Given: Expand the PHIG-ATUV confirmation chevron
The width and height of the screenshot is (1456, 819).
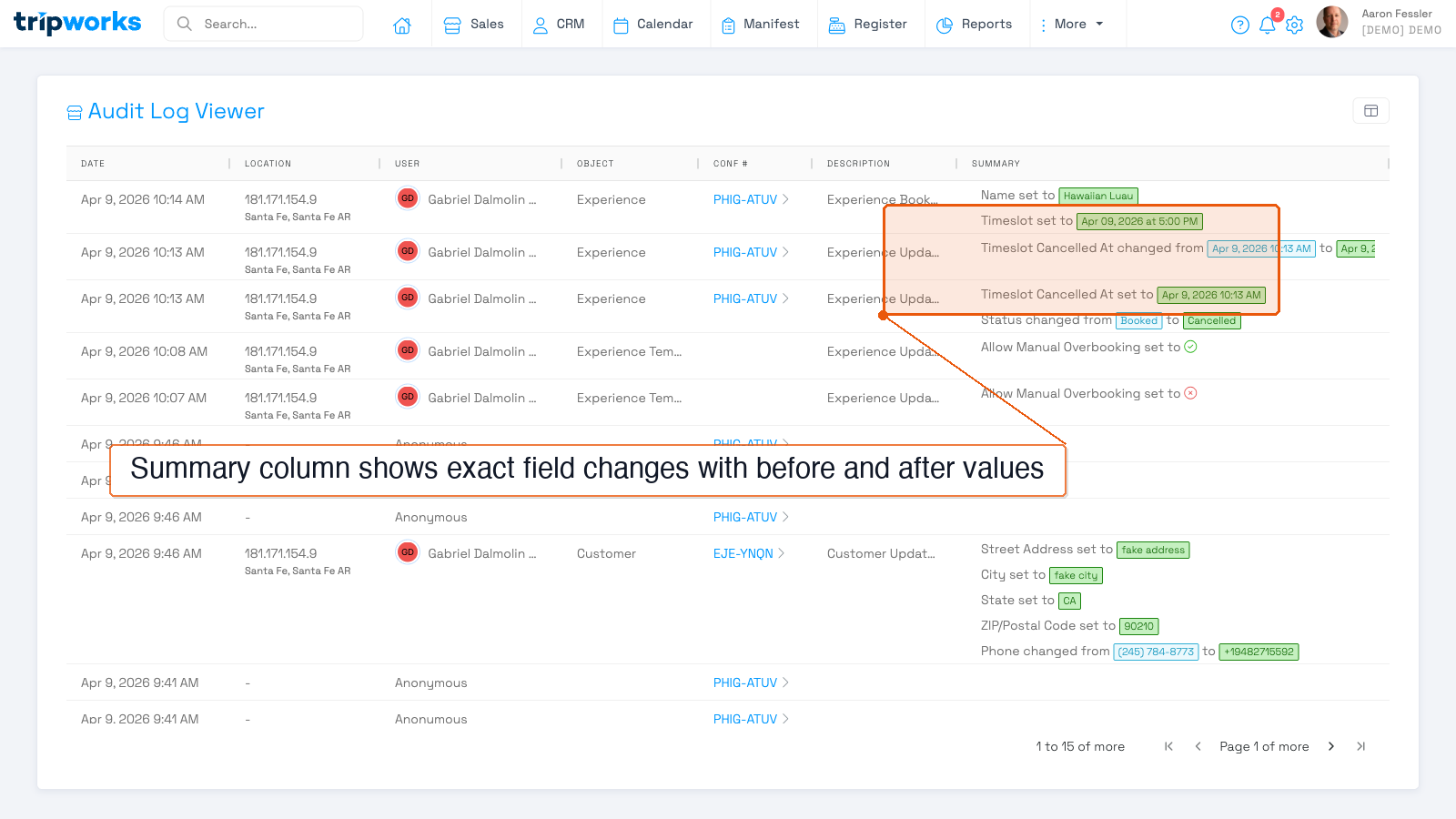Looking at the screenshot, I should (786, 199).
